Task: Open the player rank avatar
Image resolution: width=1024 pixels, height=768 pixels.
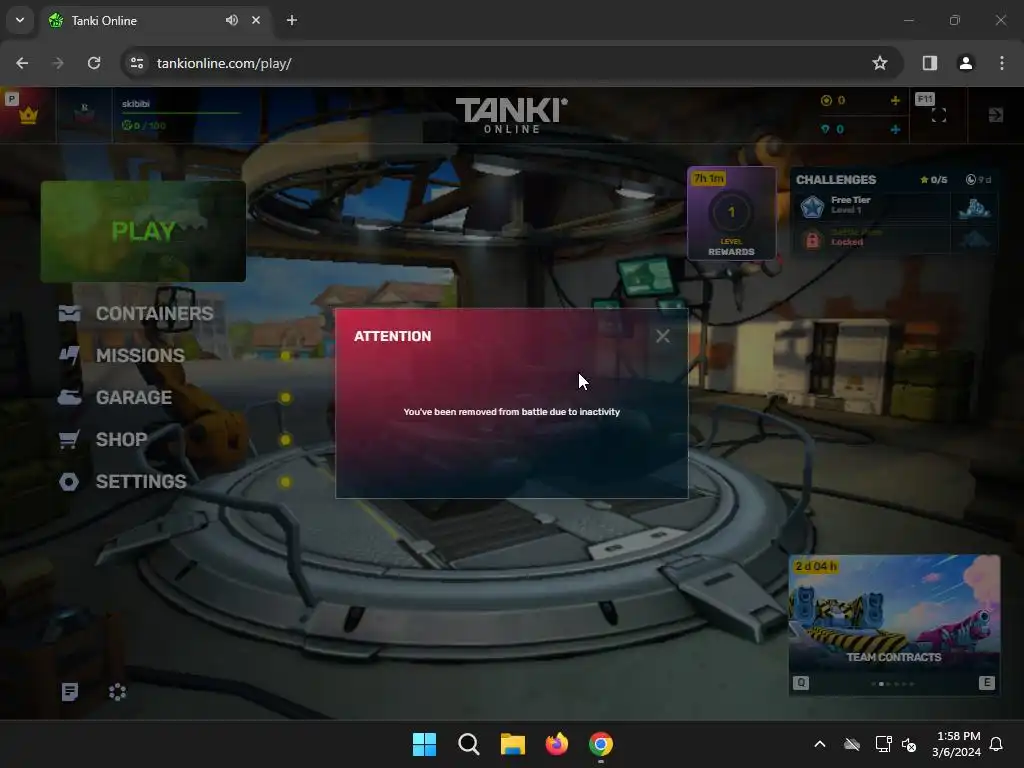Action: pos(84,115)
